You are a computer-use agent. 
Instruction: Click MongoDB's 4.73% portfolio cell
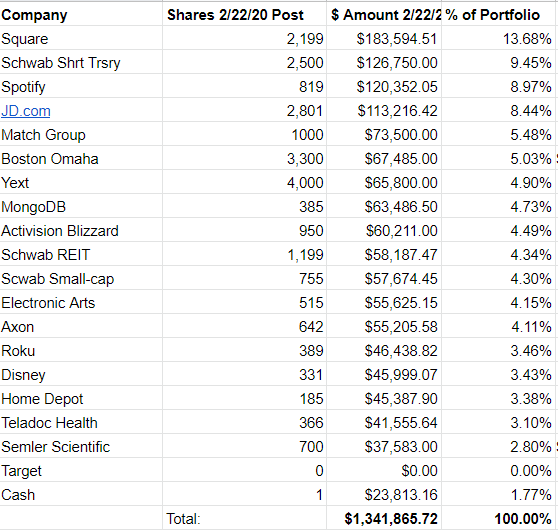(498, 207)
